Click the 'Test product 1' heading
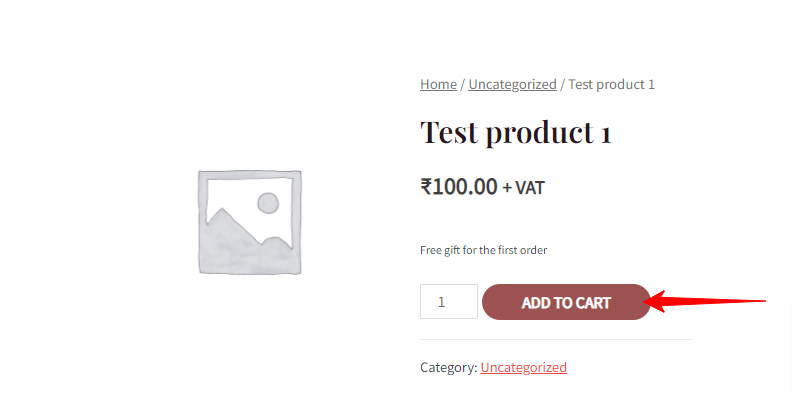Screen dimensions: 792x410 516,133
